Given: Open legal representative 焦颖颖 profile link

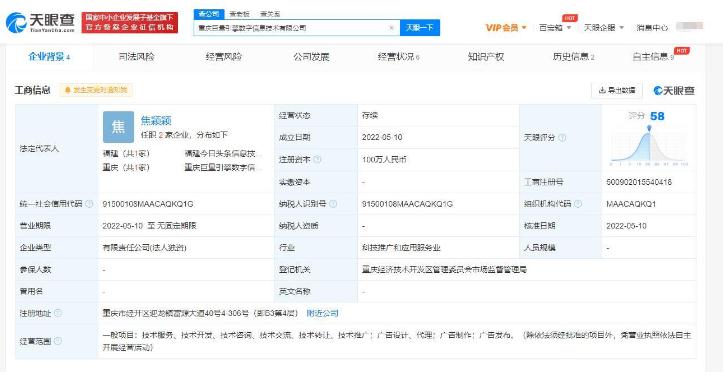Looking at the screenshot, I should 156,121.
